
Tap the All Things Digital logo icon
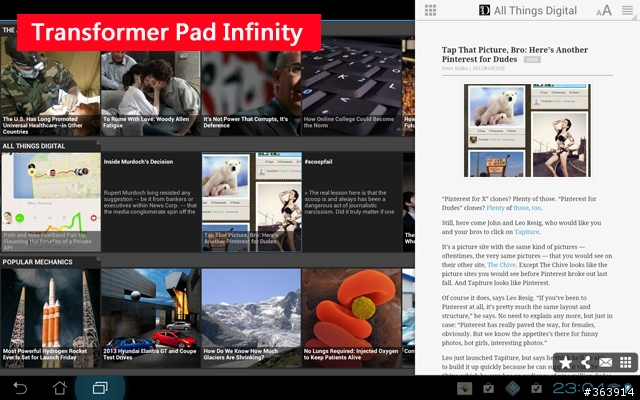pyautogui.click(x=484, y=10)
